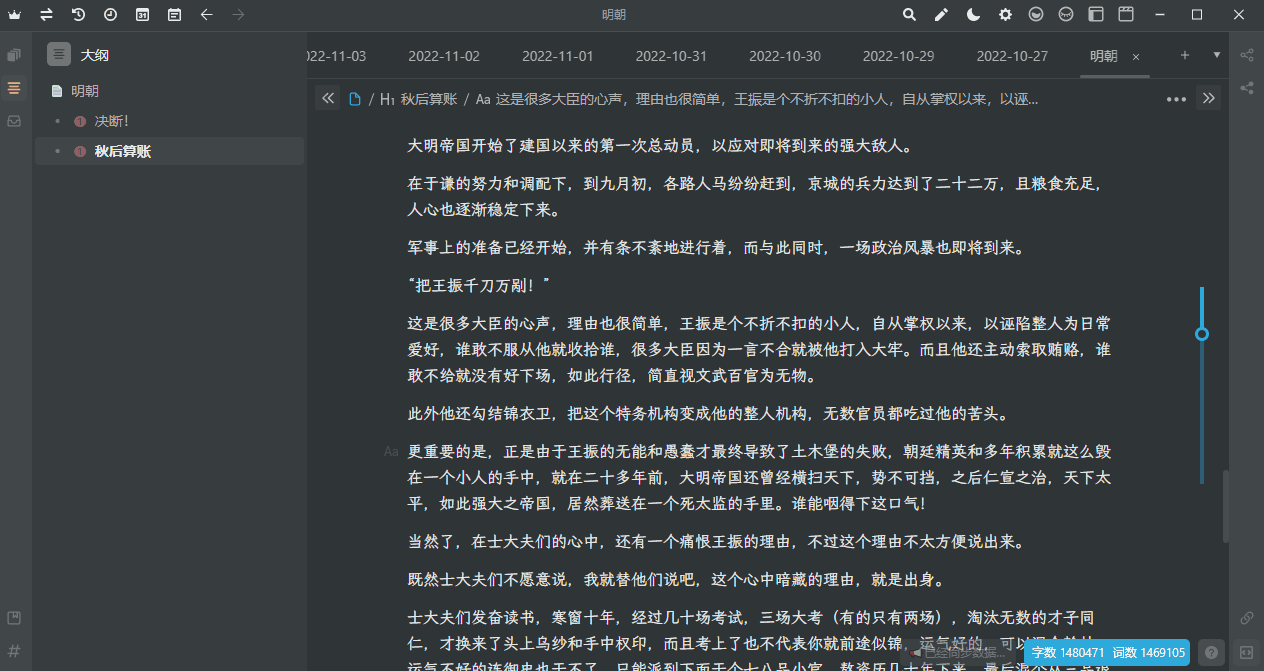Click paragraph starting 此外他还勾结锦衣卫
The image size is (1264, 671).
pos(708,414)
